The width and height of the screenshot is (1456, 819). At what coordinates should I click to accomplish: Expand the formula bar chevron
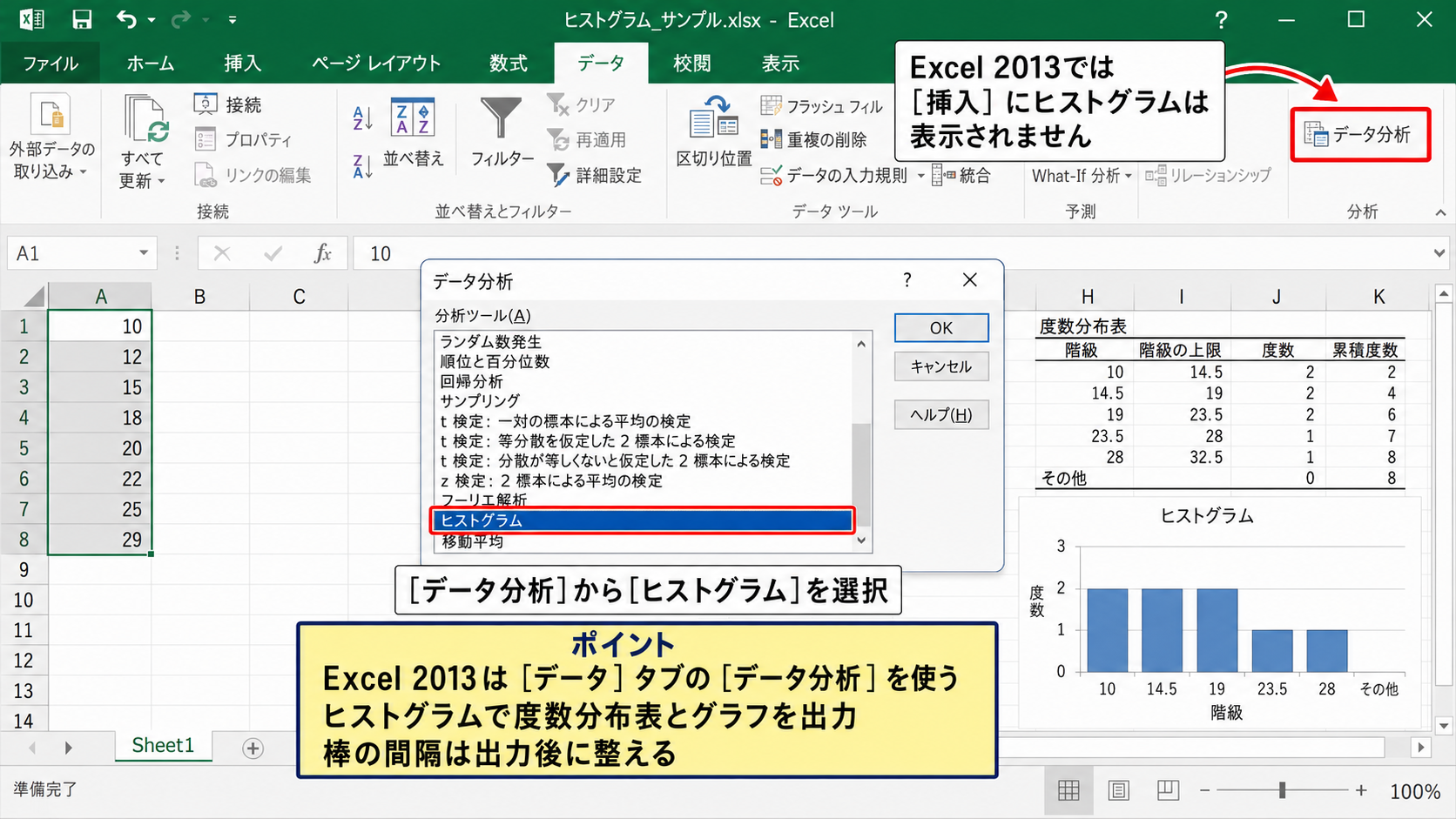pyautogui.click(x=1439, y=253)
